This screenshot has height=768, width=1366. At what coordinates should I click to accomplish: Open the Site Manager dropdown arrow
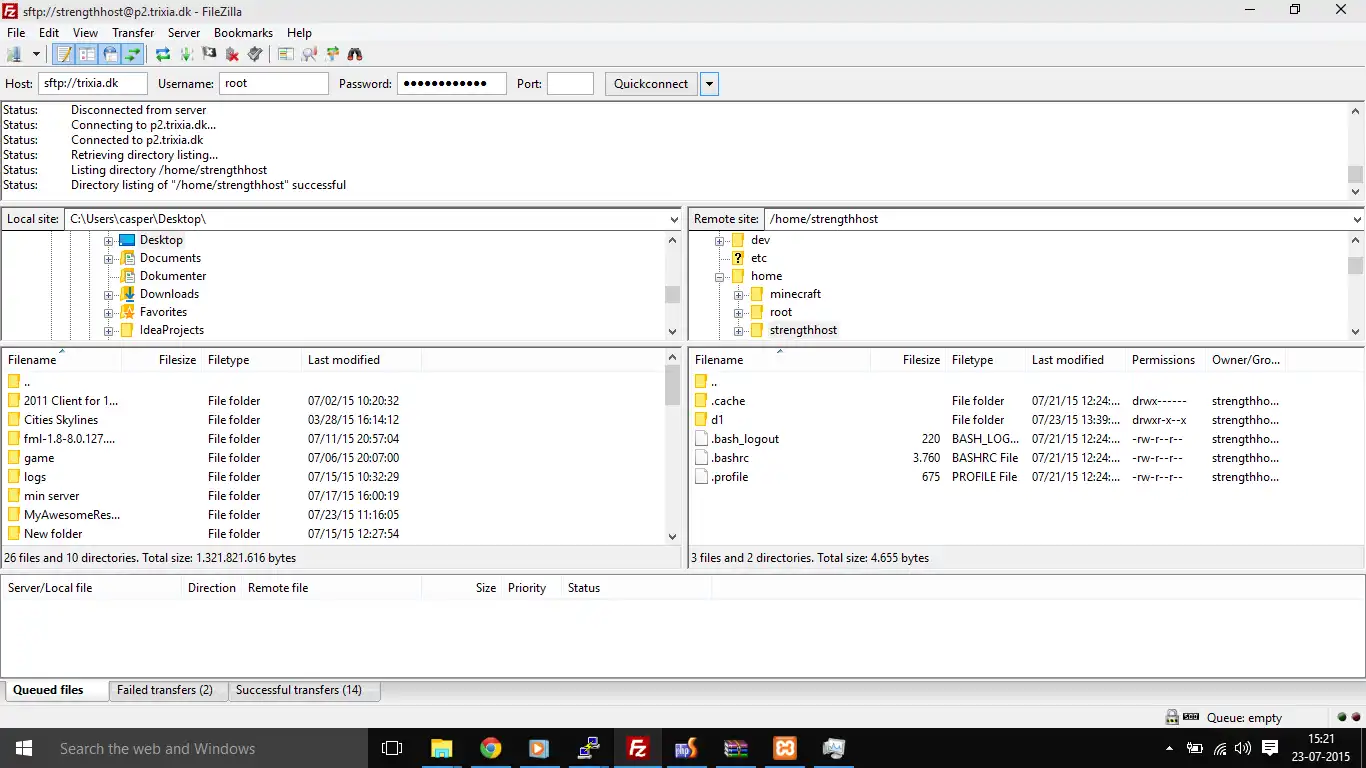click(x=36, y=54)
